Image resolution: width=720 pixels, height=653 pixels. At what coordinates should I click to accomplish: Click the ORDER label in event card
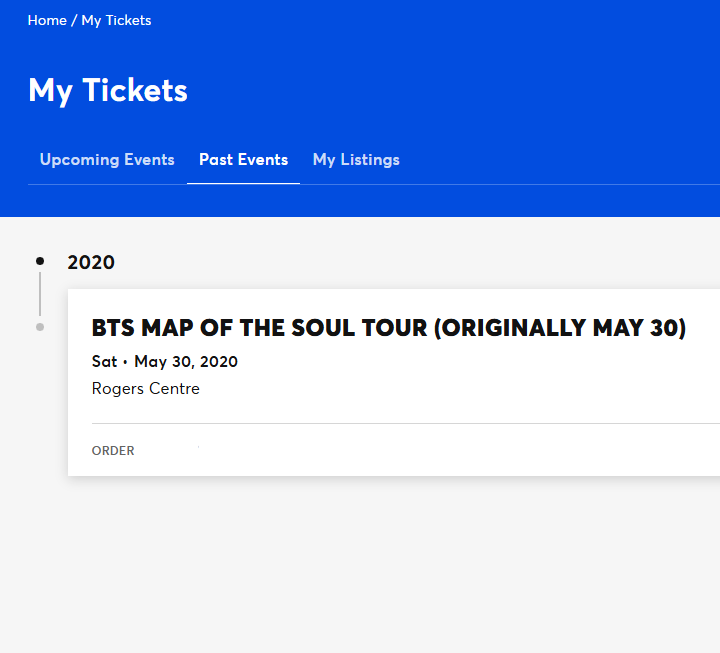point(113,451)
